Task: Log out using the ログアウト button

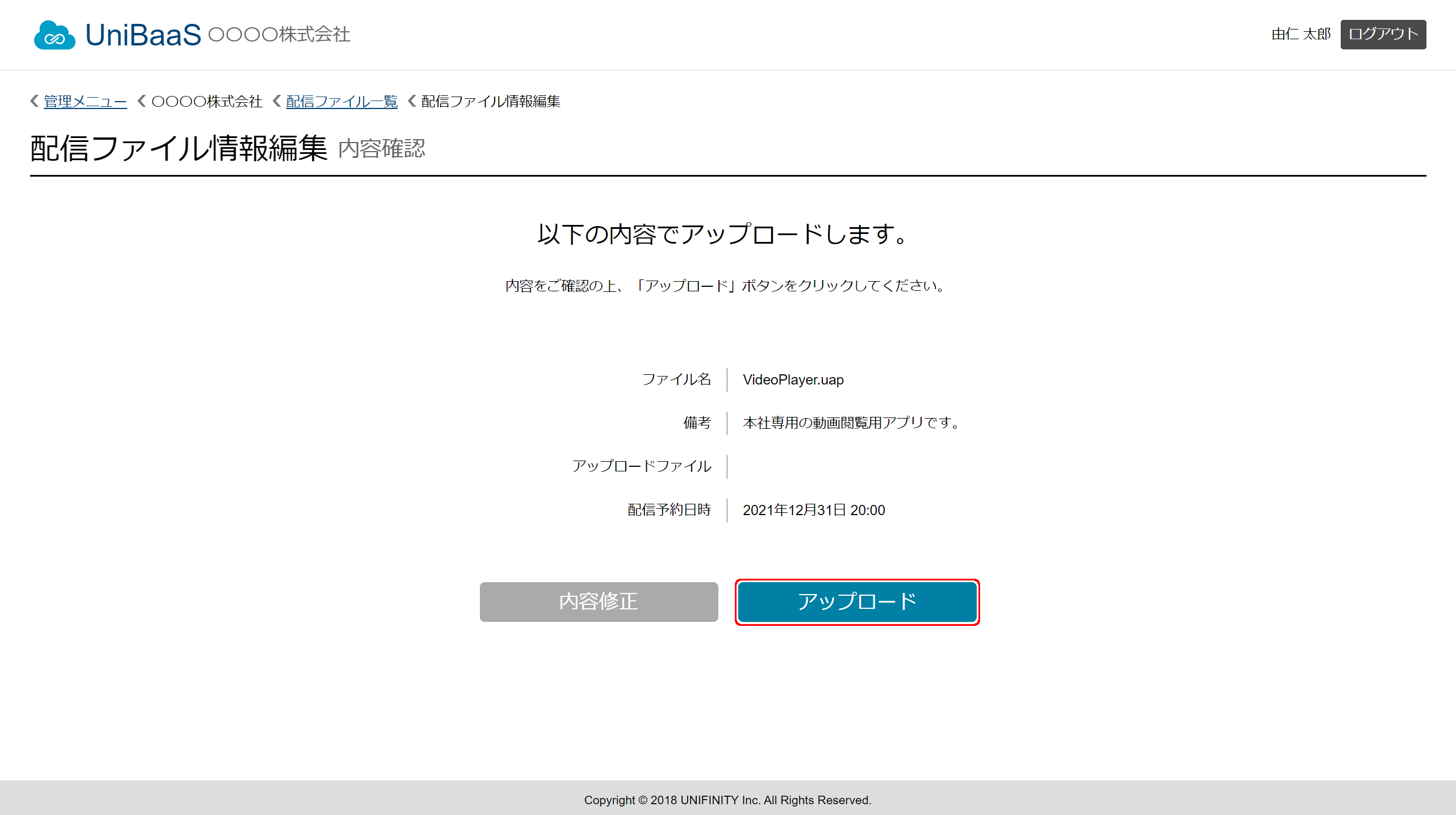Action: [x=1383, y=35]
